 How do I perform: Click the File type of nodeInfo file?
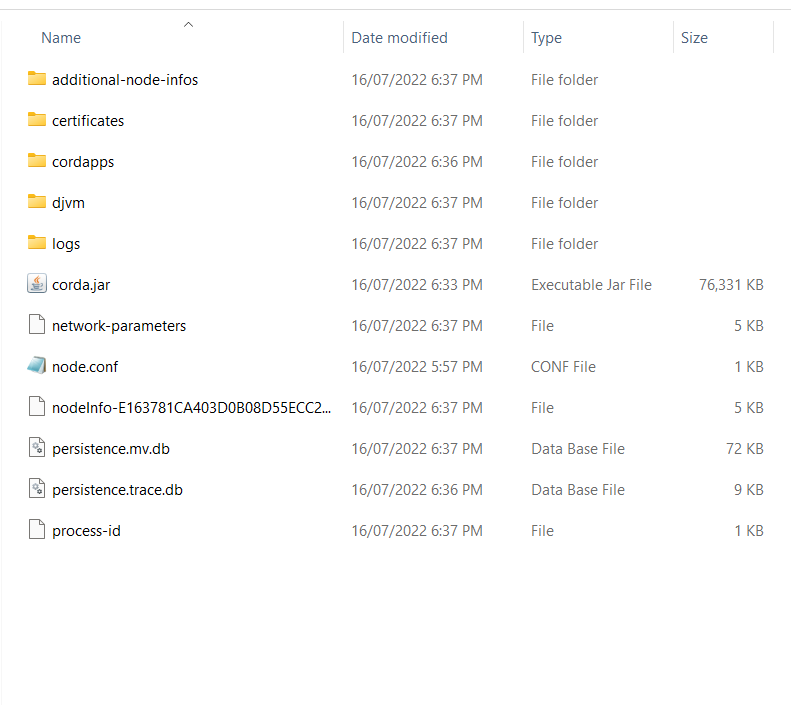(x=542, y=407)
